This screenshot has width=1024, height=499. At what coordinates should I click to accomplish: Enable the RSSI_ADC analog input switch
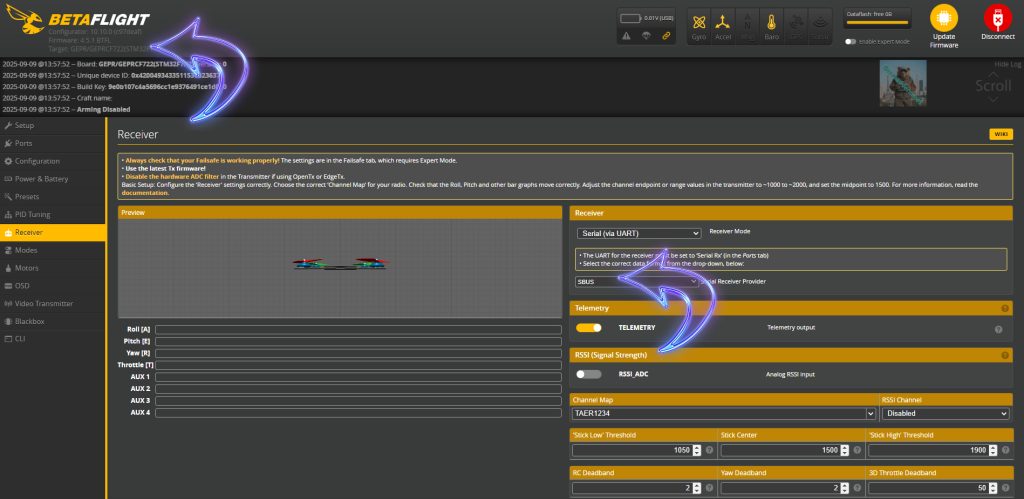(589, 374)
